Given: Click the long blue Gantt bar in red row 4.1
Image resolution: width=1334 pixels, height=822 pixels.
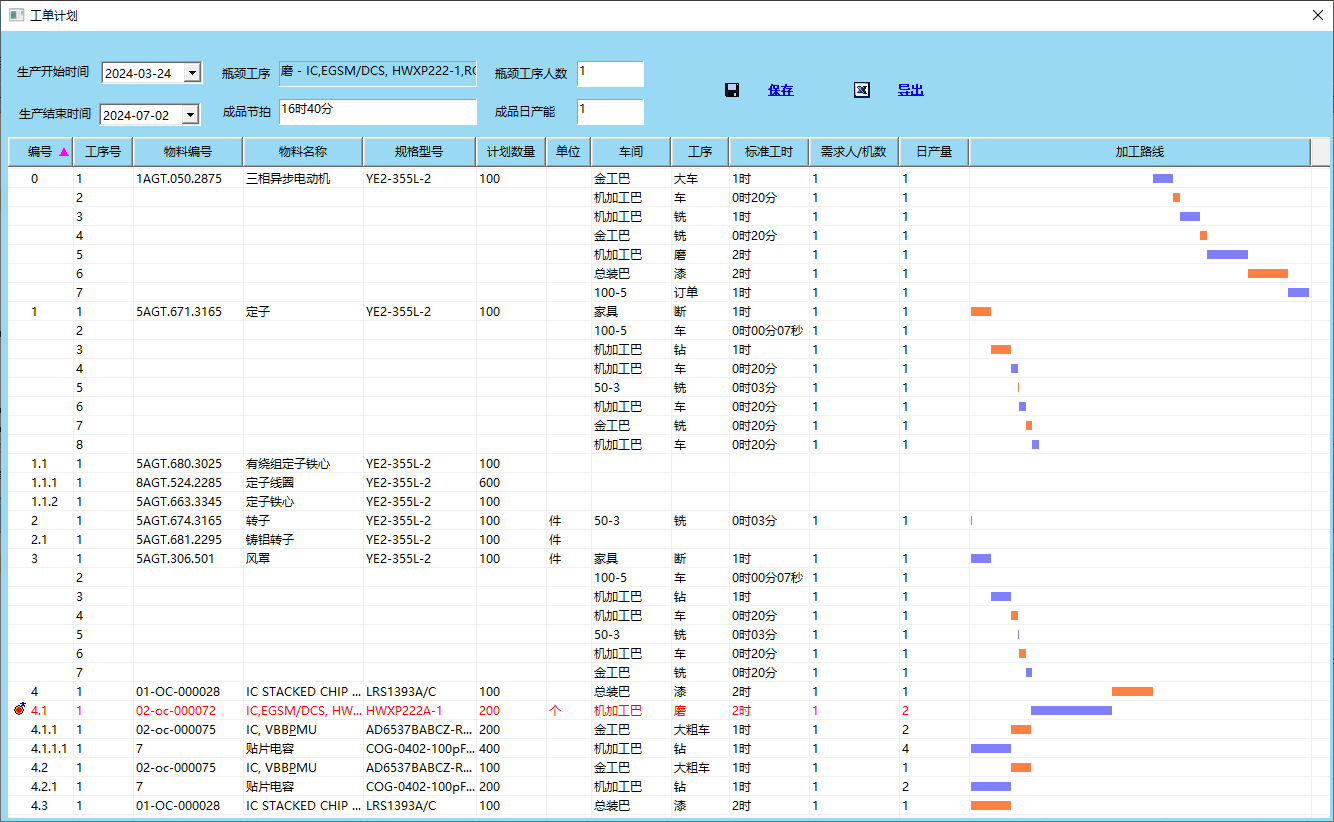Looking at the screenshot, I should pyautogui.click(x=1071, y=711).
